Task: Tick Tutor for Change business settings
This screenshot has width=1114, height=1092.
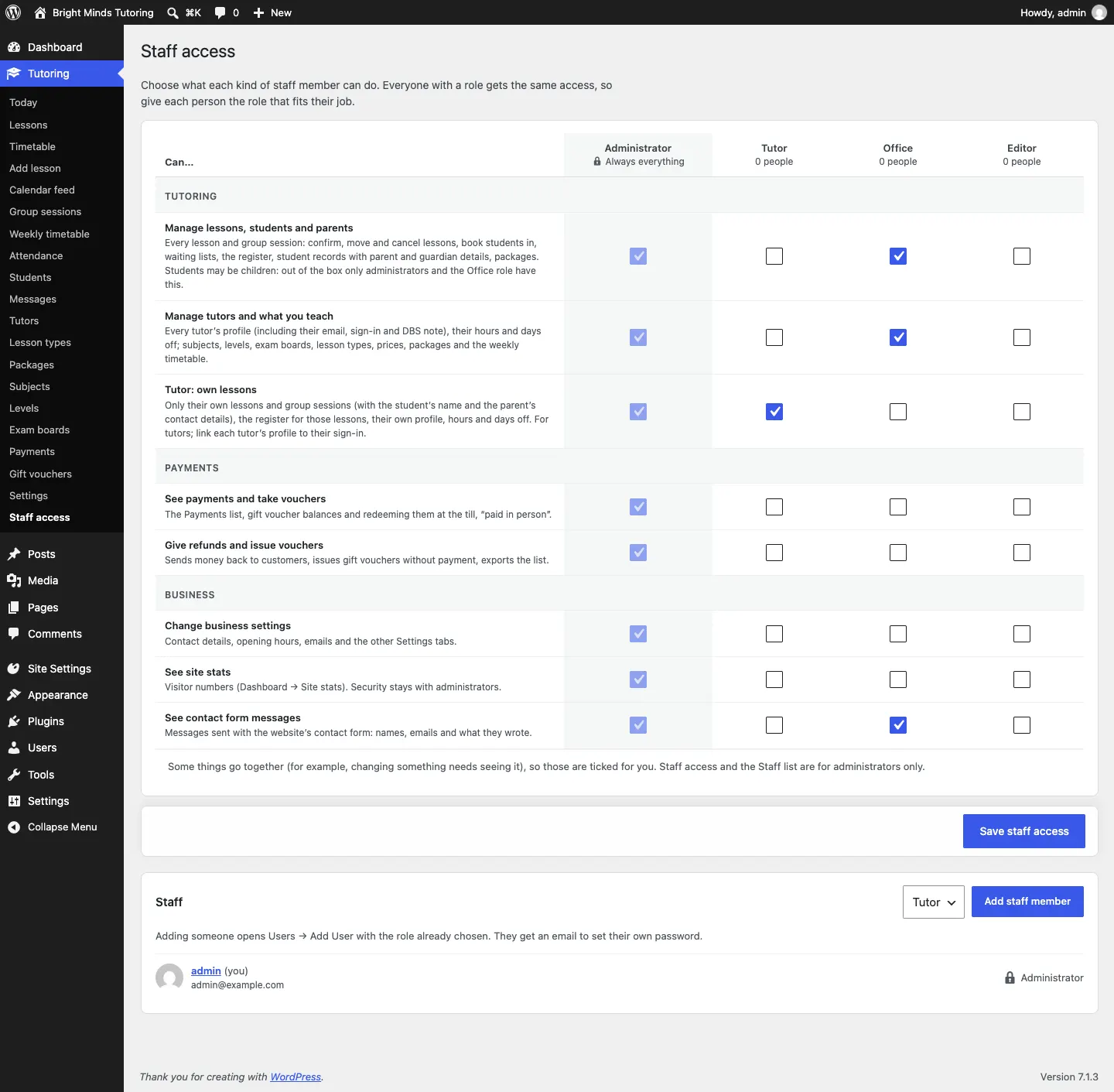Action: tap(774, 634)
